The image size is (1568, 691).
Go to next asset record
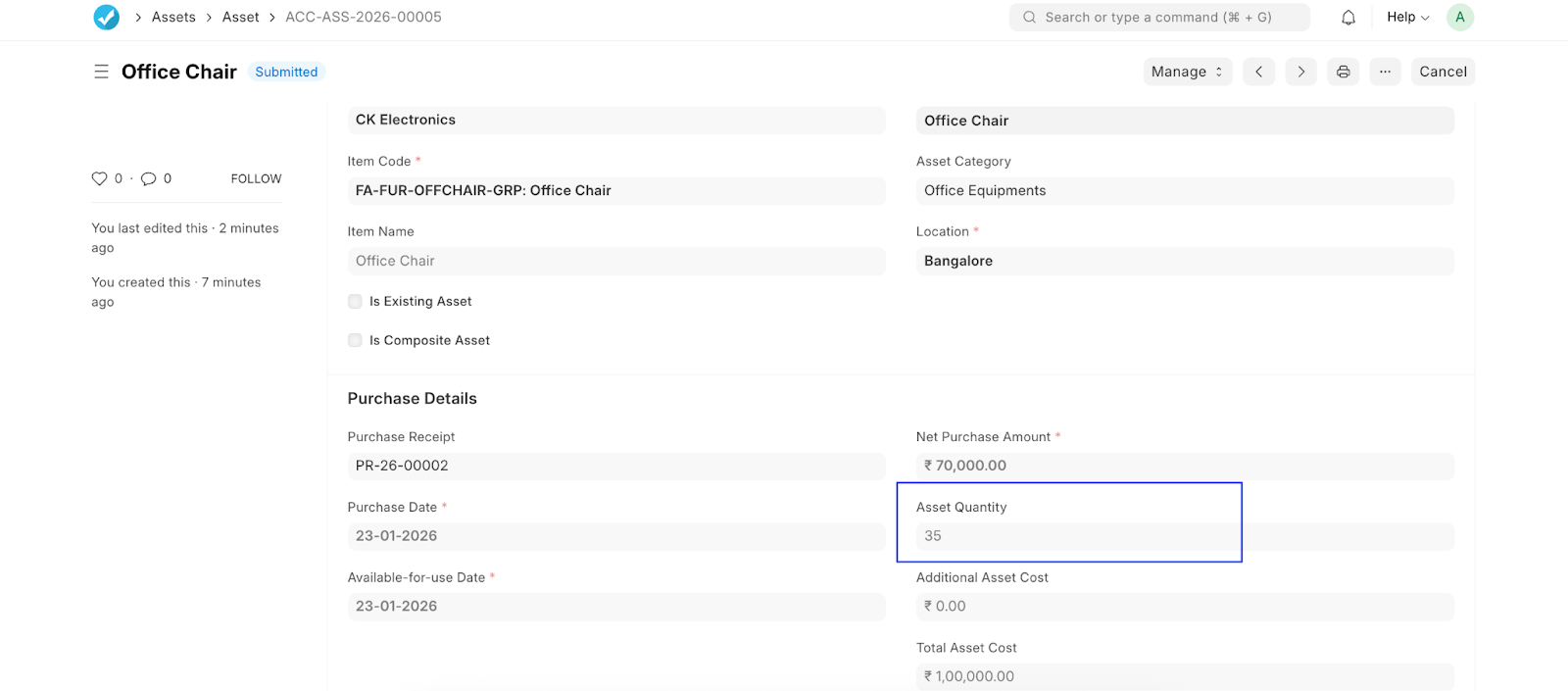click(1300, 72)
